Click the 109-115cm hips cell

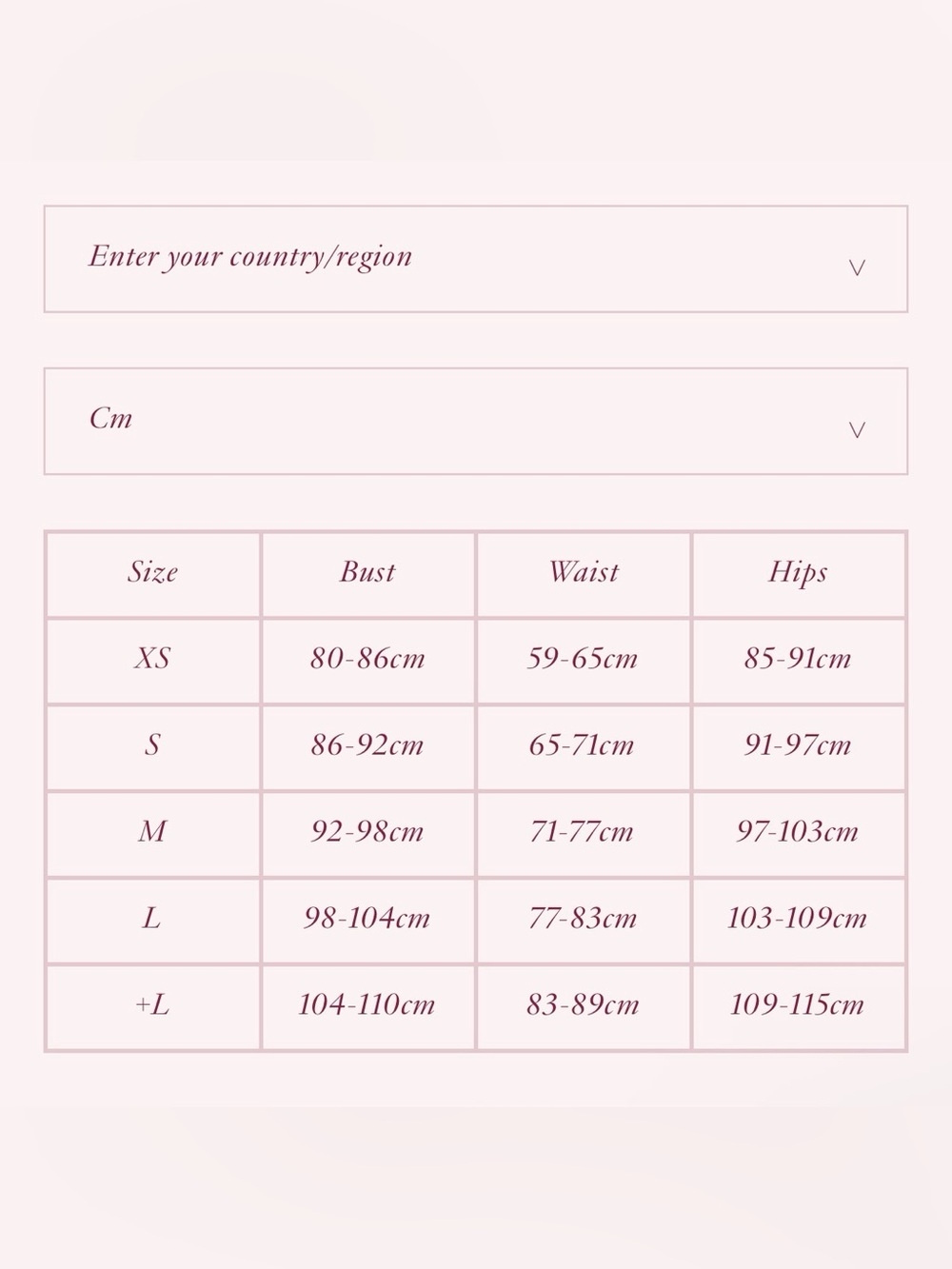798,1004
